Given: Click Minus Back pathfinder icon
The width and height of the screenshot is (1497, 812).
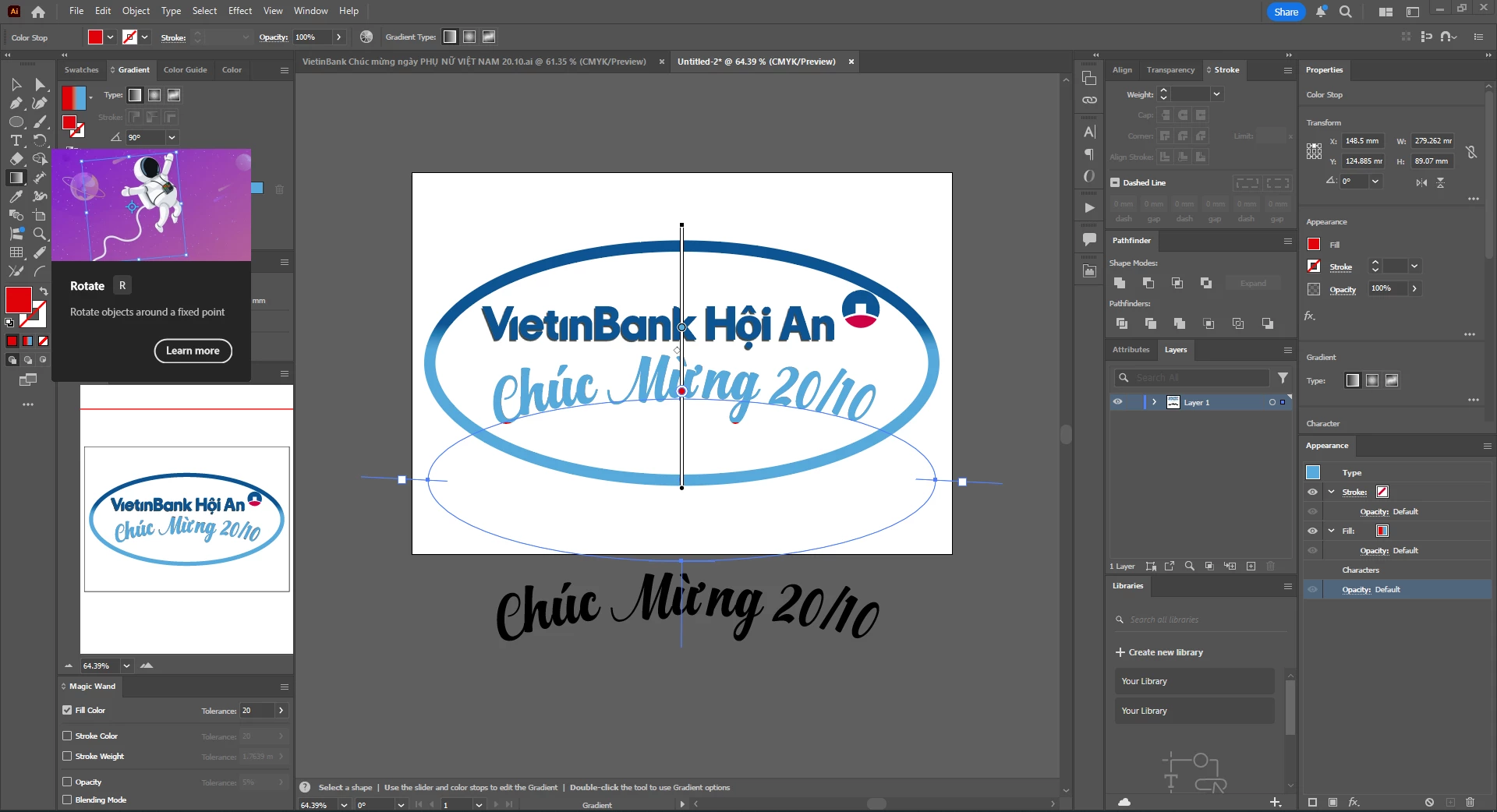Looking at the screenshot, I should 1268,323.
